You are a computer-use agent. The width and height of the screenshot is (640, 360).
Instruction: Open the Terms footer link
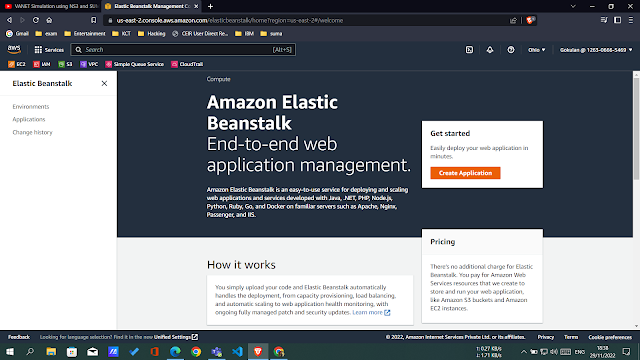pos(571,337)
